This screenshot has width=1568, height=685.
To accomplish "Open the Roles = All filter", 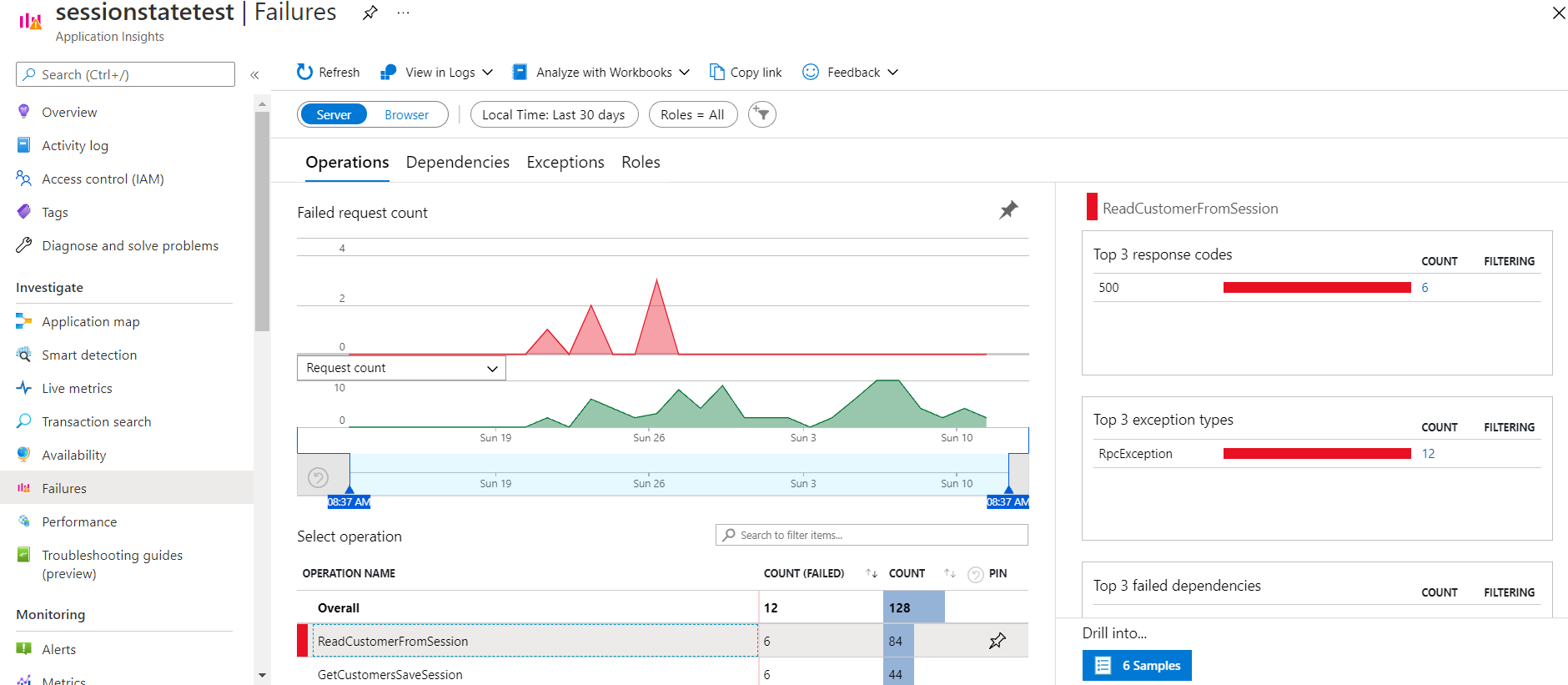I will click(x=692, y=114).
